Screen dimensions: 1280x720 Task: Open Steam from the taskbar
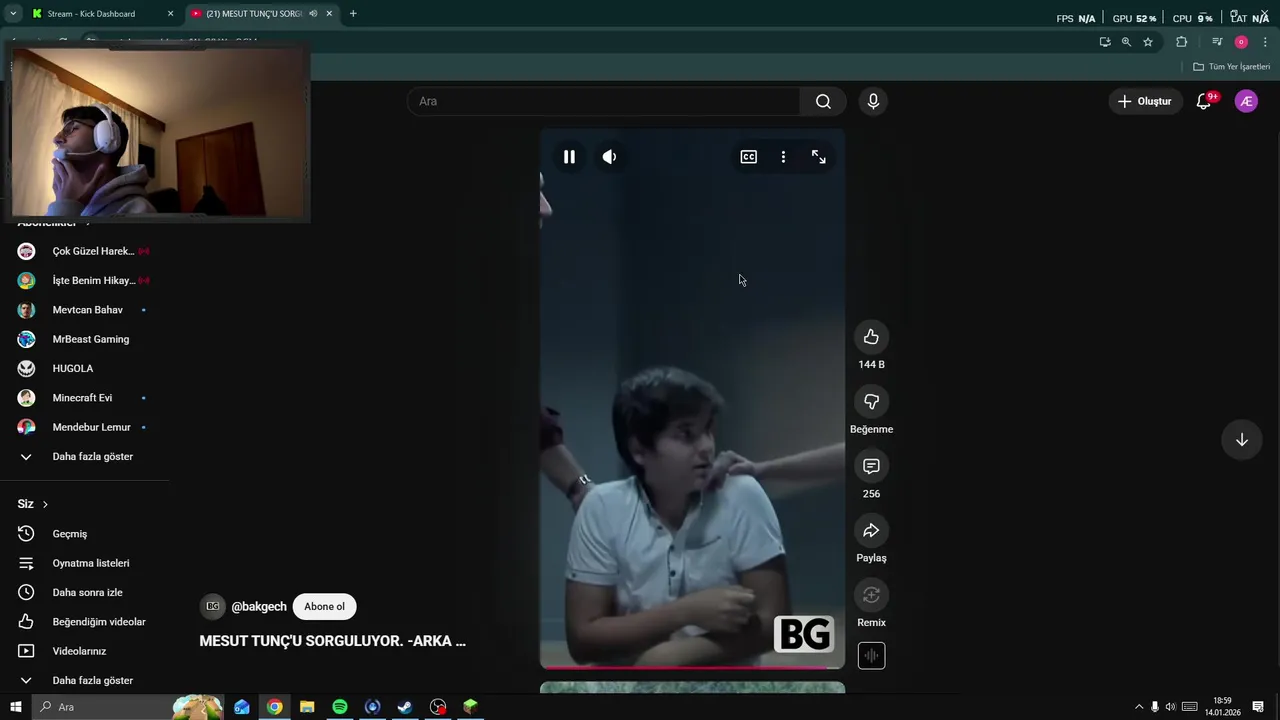405,707
